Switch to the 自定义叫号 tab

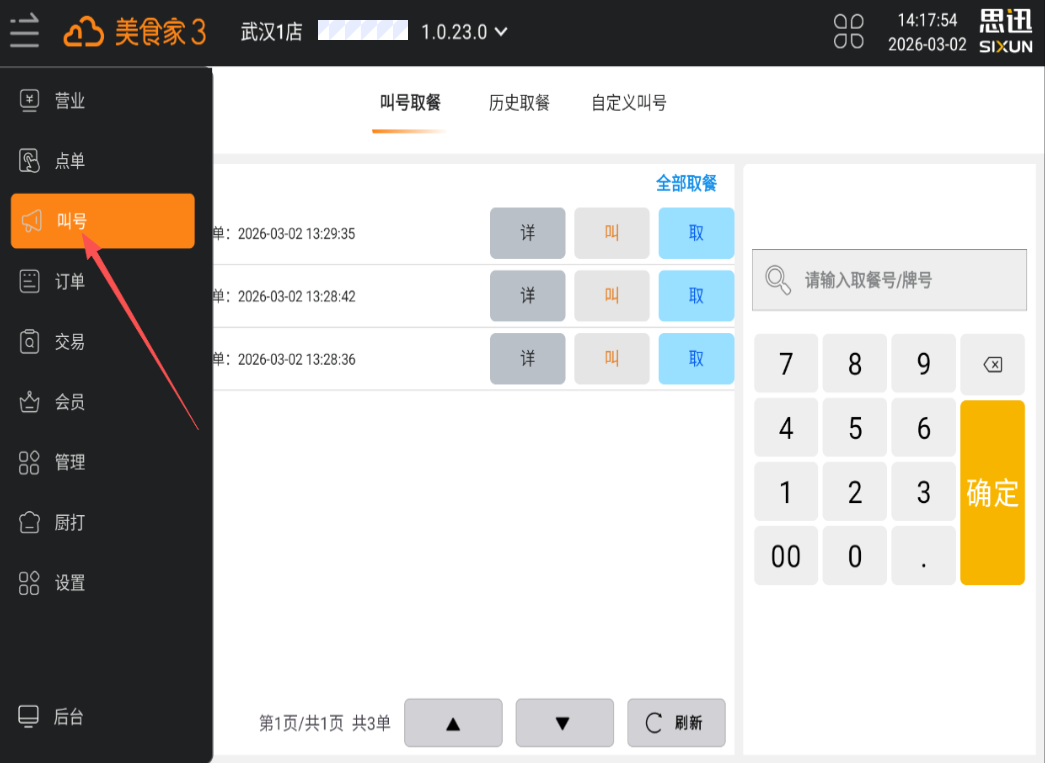point(629,103)
